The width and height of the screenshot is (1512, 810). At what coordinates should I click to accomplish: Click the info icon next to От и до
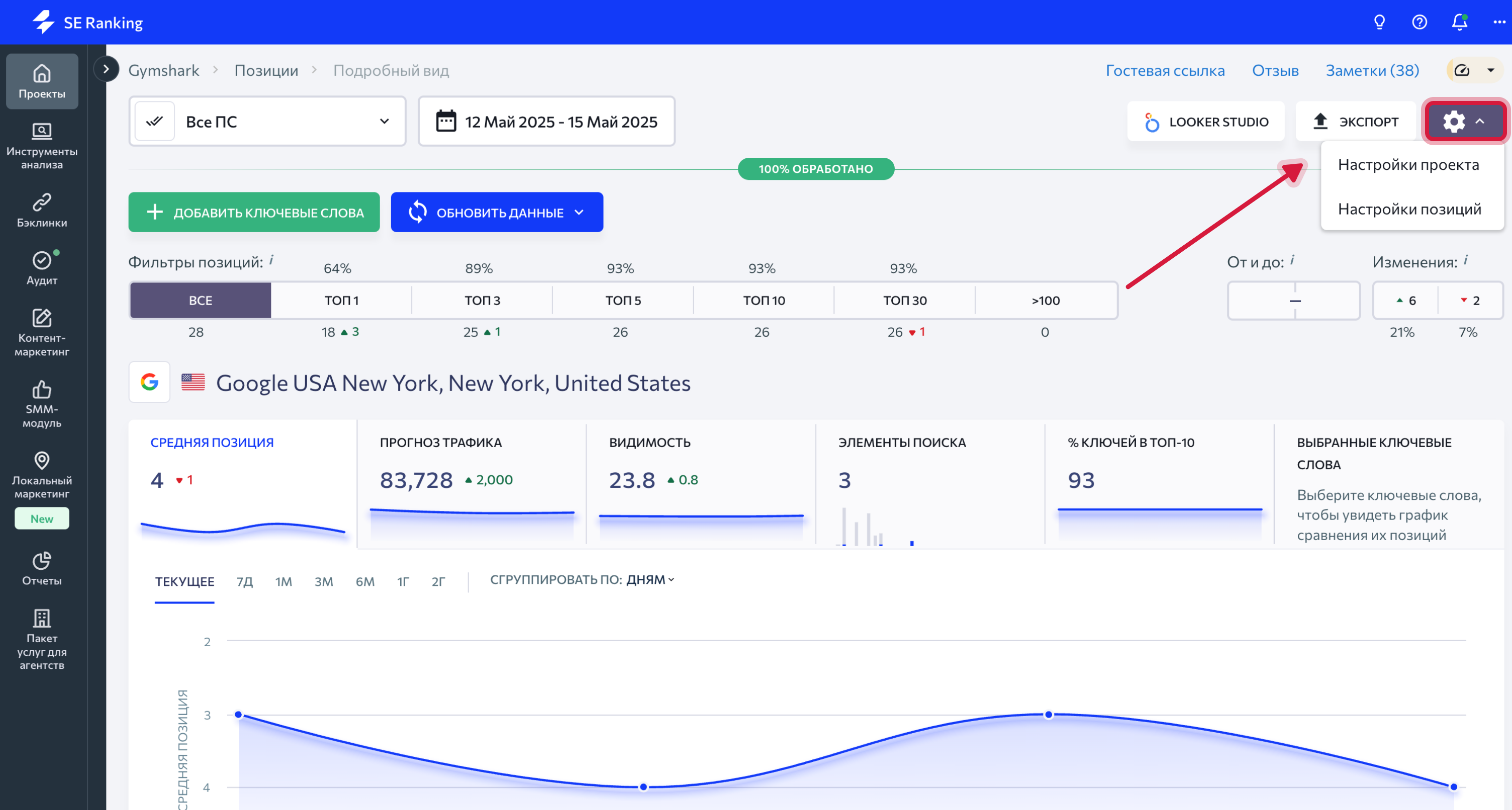tap(1292, 259)
